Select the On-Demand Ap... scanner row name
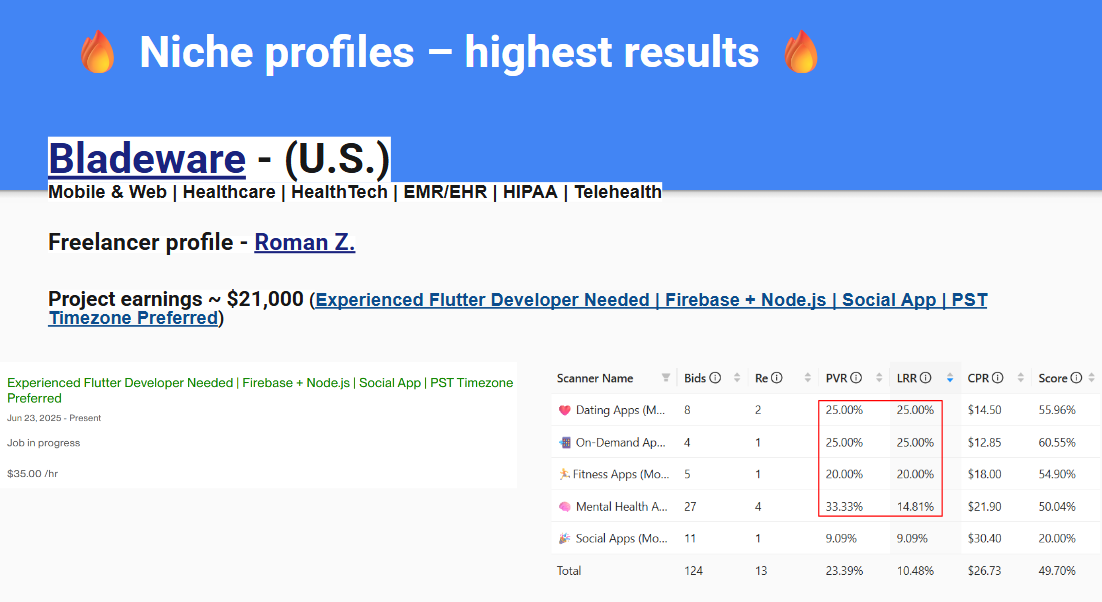The height and width of the screenshot is (602, 1102). [620, 442]
